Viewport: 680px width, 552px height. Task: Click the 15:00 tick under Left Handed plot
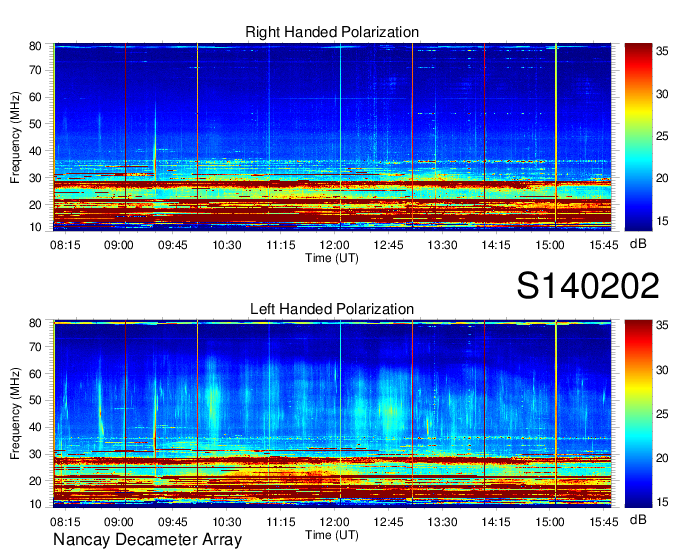[x=550, y=522]
